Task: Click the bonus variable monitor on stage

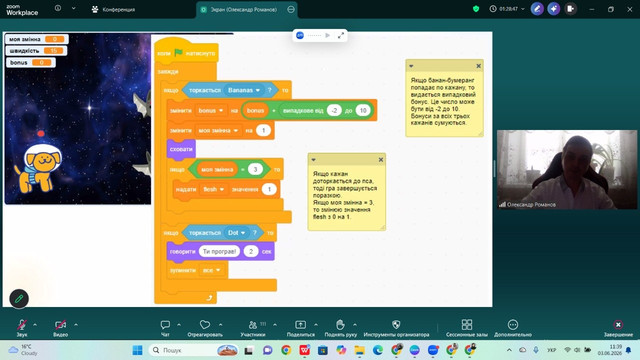Action: pyautogui.click(x=30, y=62)
